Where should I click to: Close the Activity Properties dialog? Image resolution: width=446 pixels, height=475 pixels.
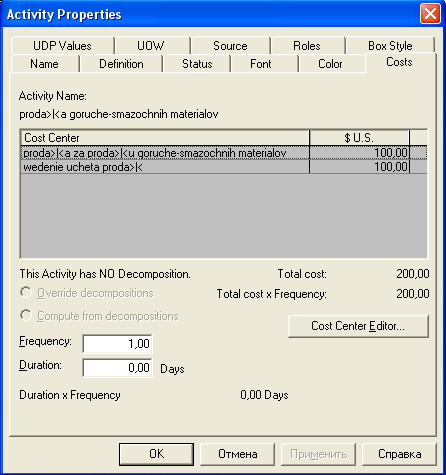[430, 14]
